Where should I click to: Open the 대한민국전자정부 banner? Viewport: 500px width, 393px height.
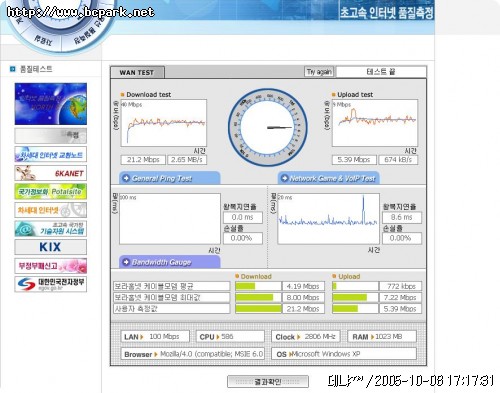coord(51,284)
